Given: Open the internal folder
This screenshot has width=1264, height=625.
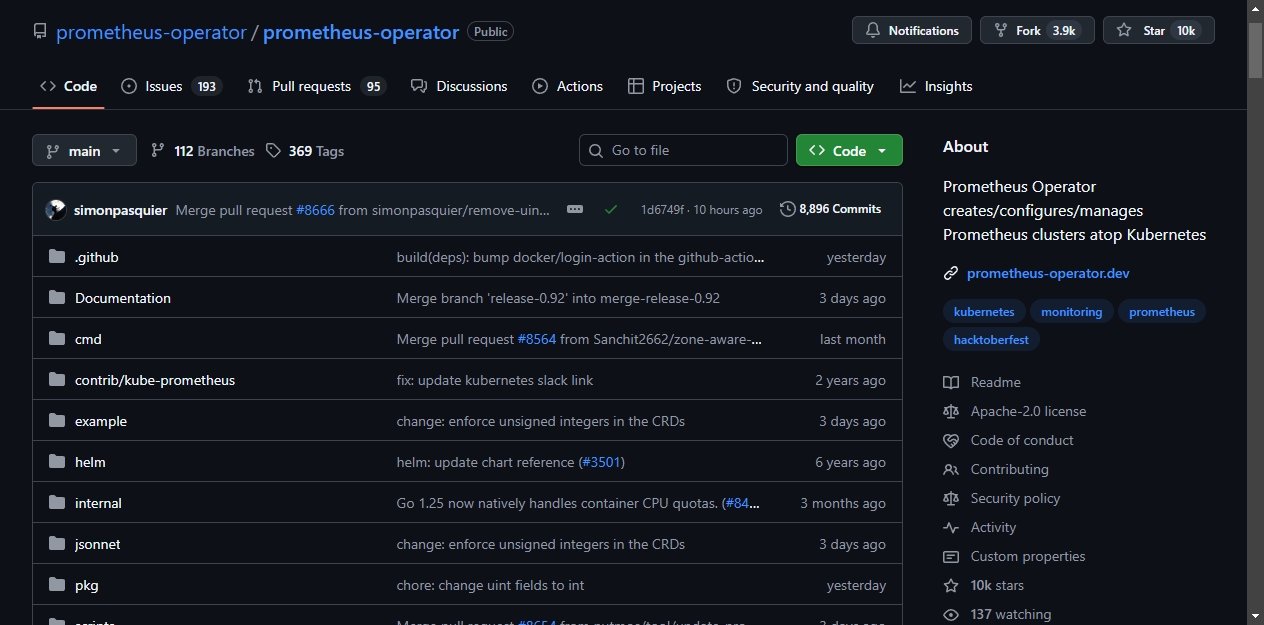Looking at the screenshot, I should coord(98,503).
